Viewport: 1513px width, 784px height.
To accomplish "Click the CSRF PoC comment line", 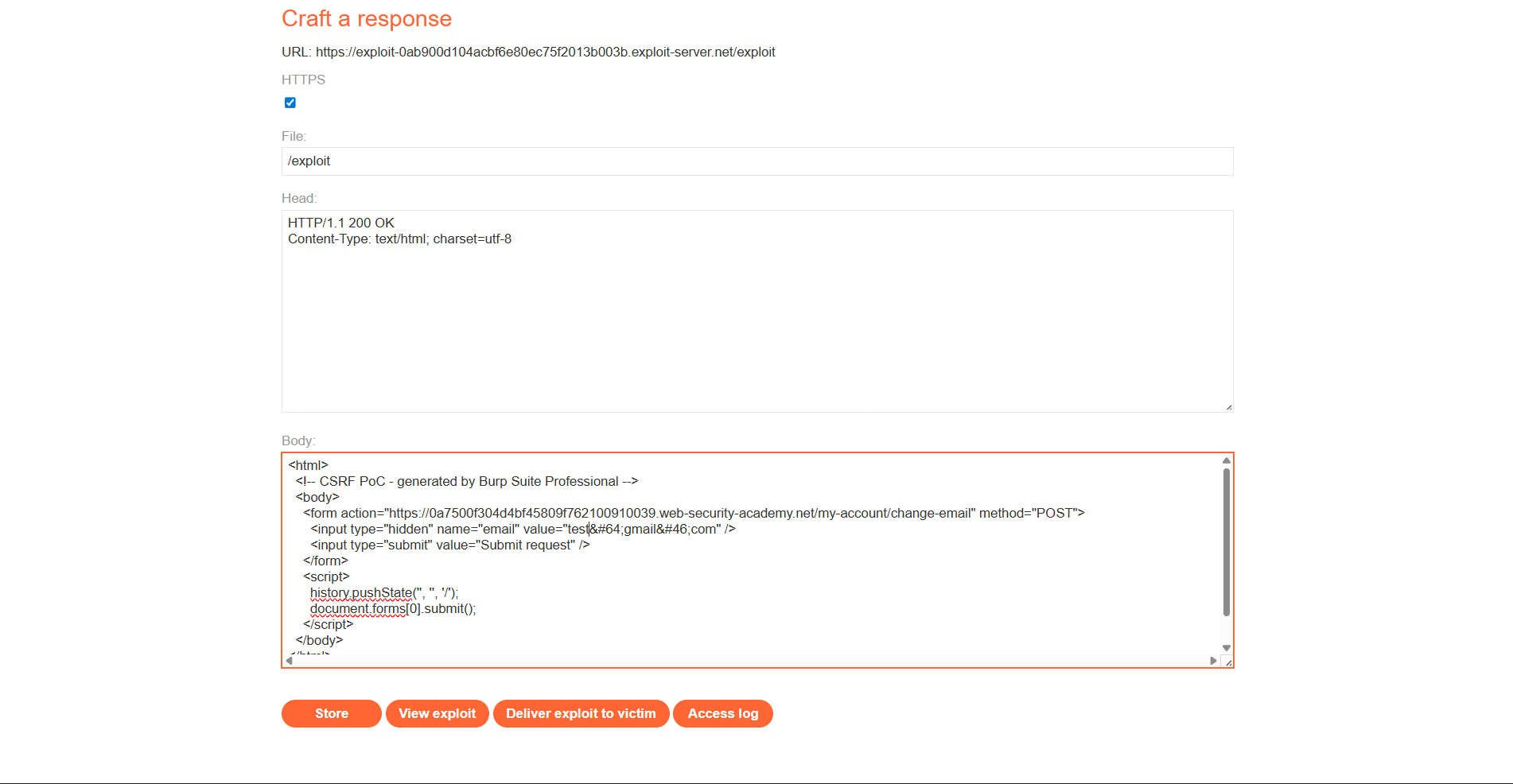I will click(467, 482).
